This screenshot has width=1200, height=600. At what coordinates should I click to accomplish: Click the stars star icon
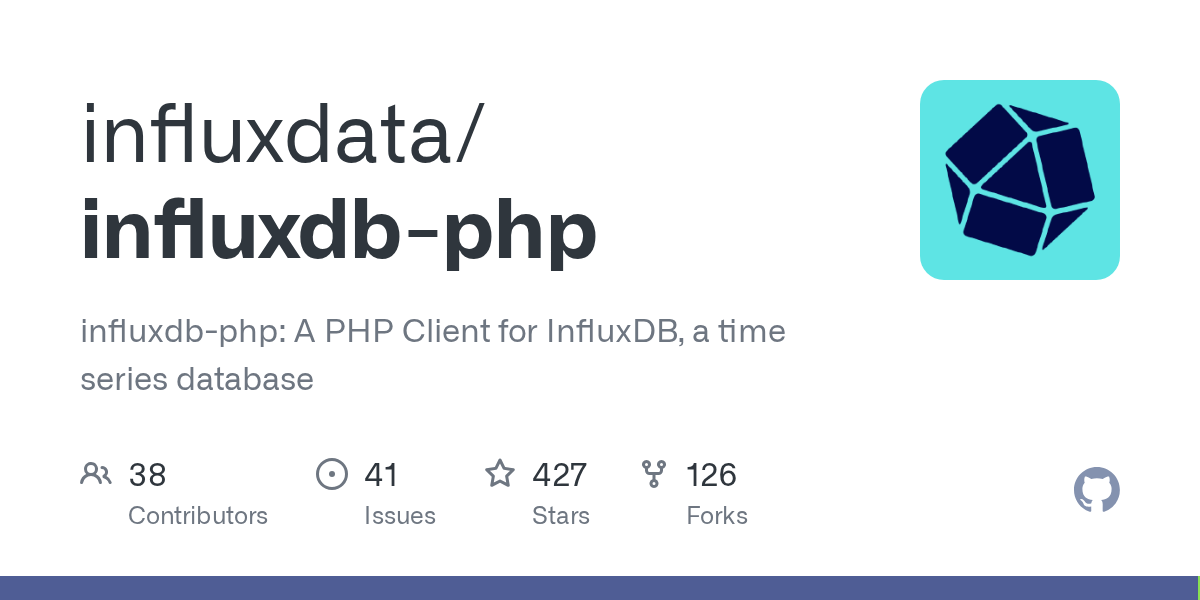pos(500,474)
